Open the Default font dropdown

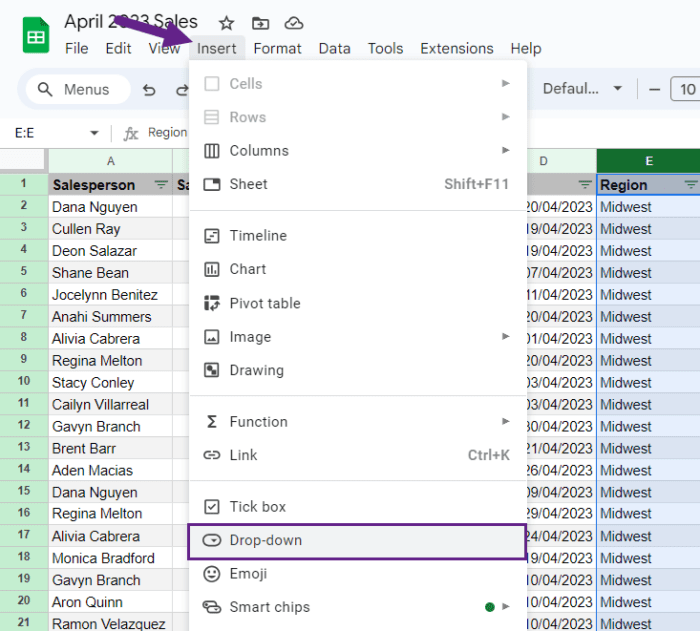click(x=582, y=89)
